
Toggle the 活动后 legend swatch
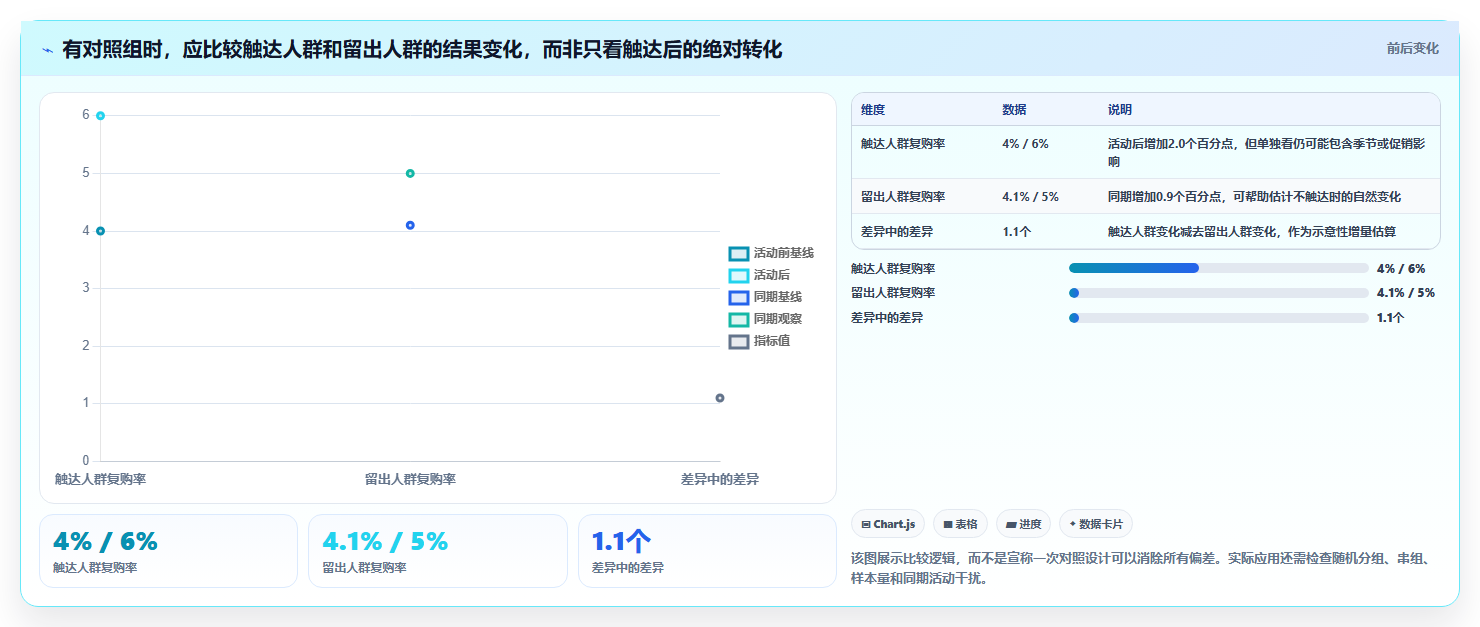coord(739,276)
